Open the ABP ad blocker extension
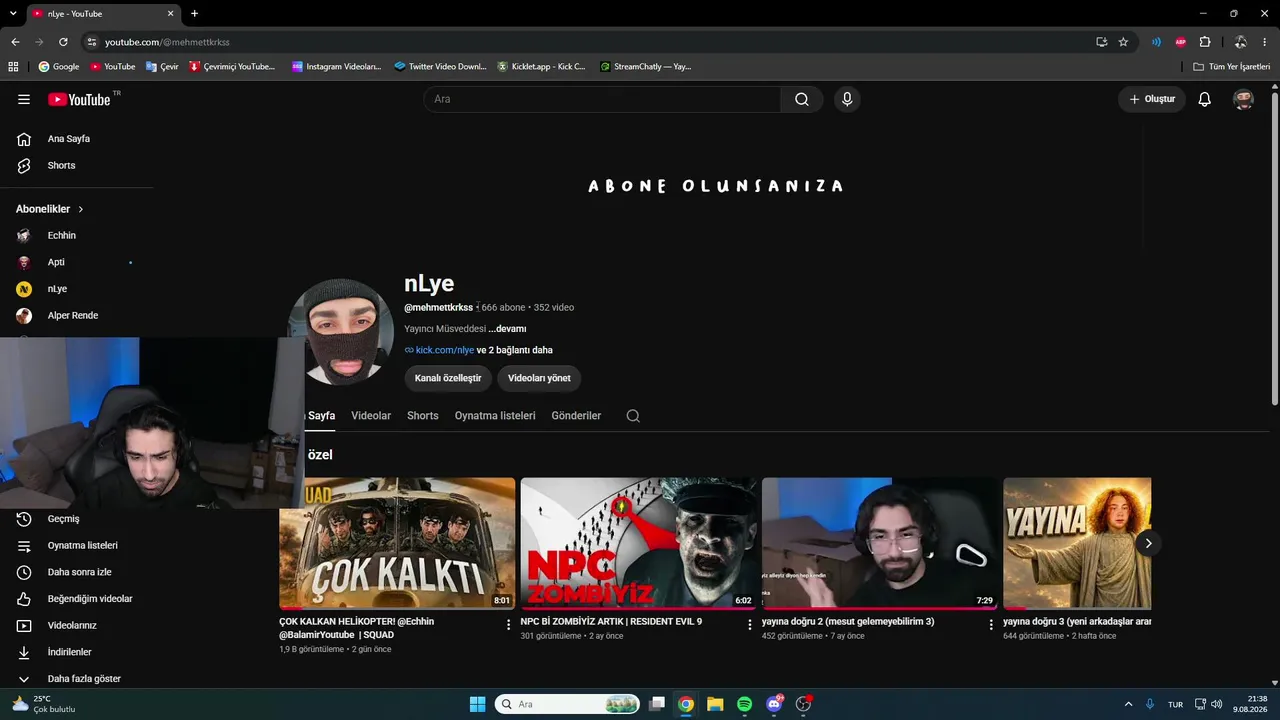The width and height of the screenshot is (1280, 720). pyautogui.click(x=1181, y=42)
